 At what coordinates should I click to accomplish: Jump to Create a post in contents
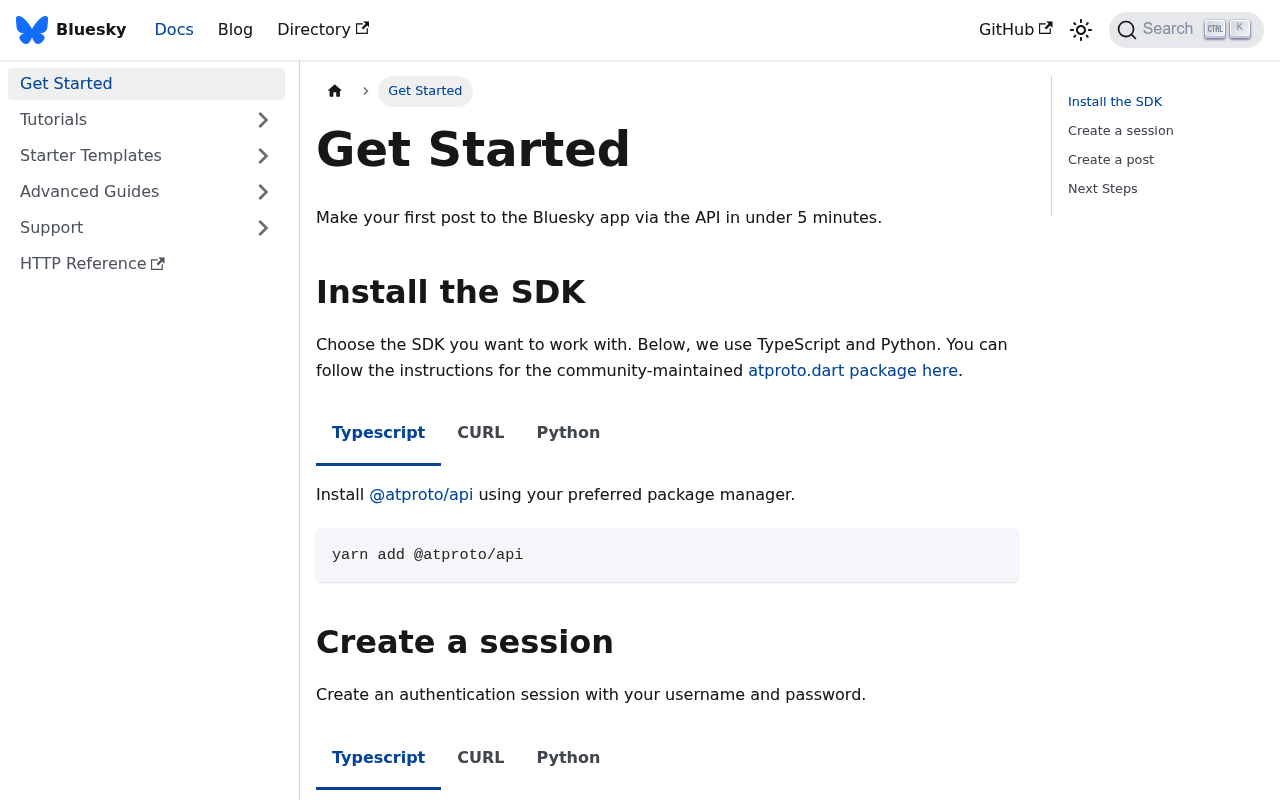pyautogui.click(x=1111, y=160)
